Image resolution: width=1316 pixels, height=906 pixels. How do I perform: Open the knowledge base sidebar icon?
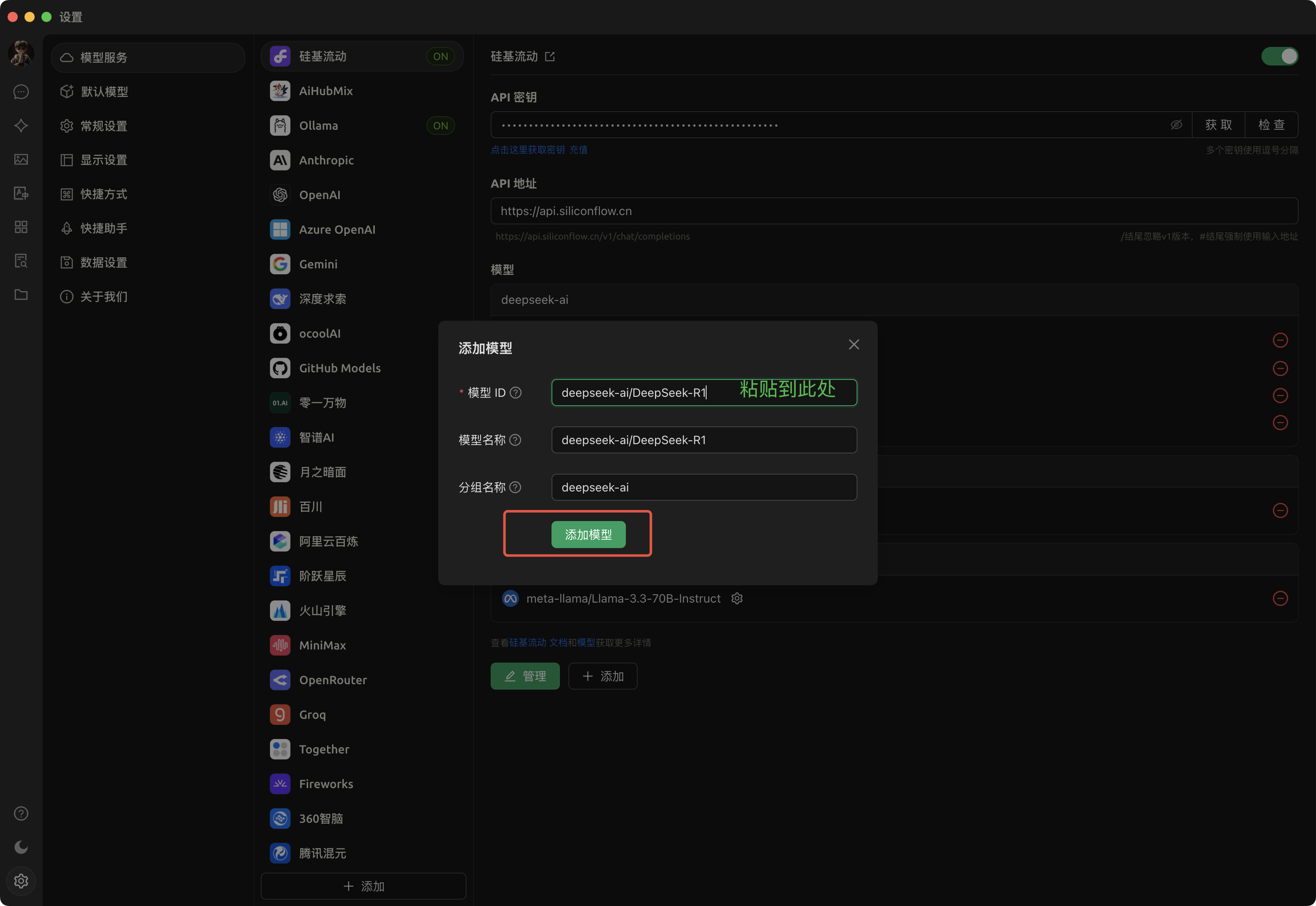[21, 261]
